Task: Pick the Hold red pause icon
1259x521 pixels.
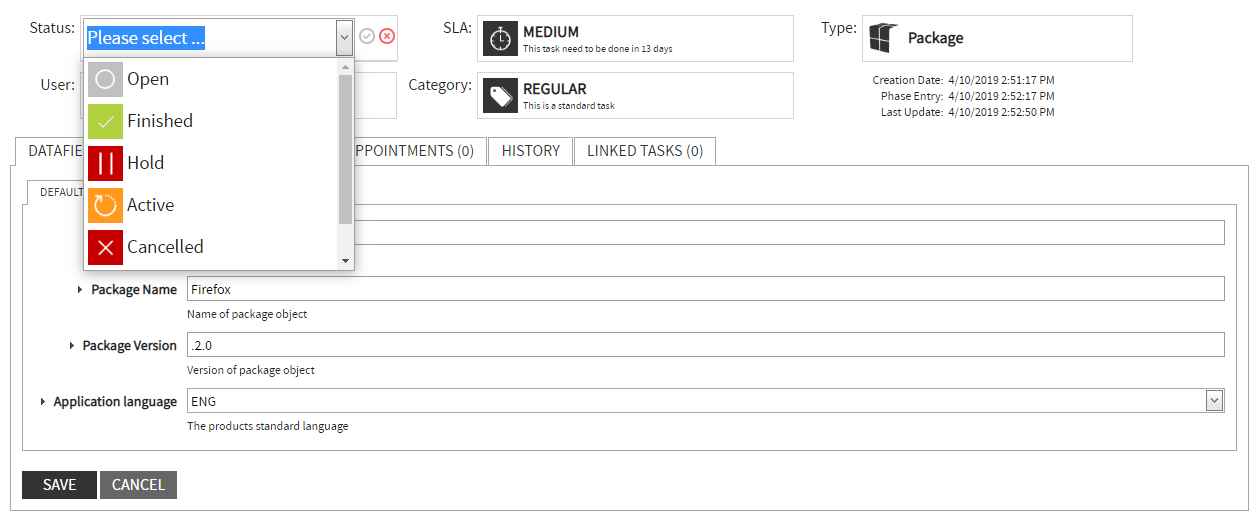Action: point(105,163)
